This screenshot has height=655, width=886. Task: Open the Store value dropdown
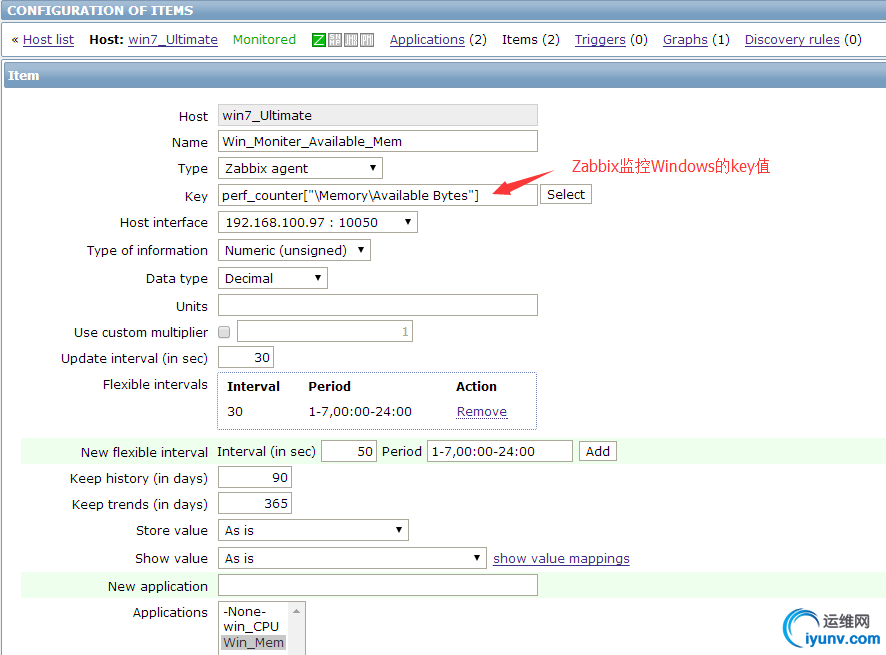[313, 530]
